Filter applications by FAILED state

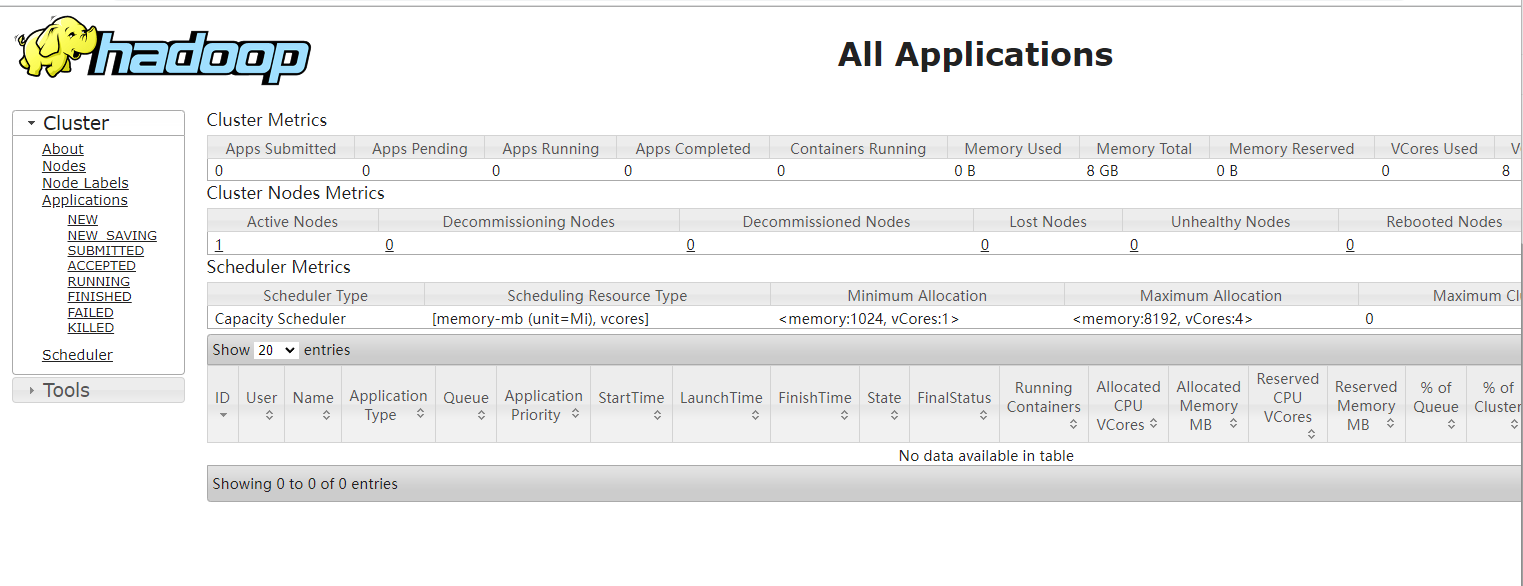tap(91, 313)
